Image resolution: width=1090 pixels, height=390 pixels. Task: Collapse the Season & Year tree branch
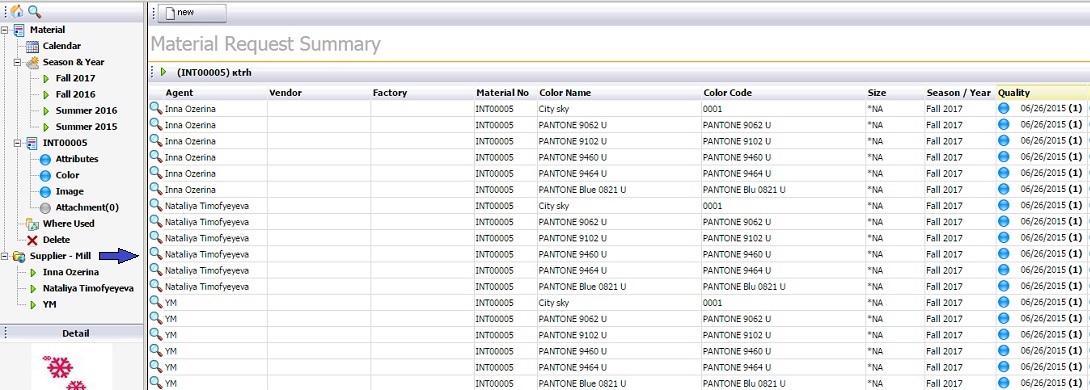[18, 62]
